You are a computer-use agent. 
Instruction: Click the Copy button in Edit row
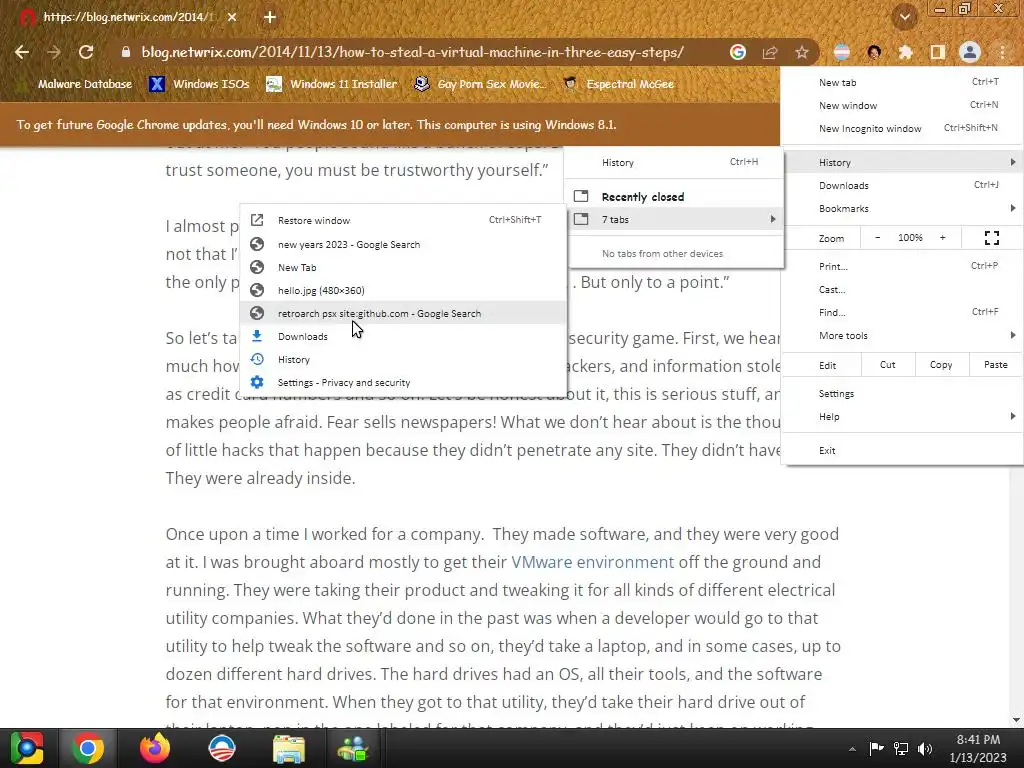pos(941,365)
